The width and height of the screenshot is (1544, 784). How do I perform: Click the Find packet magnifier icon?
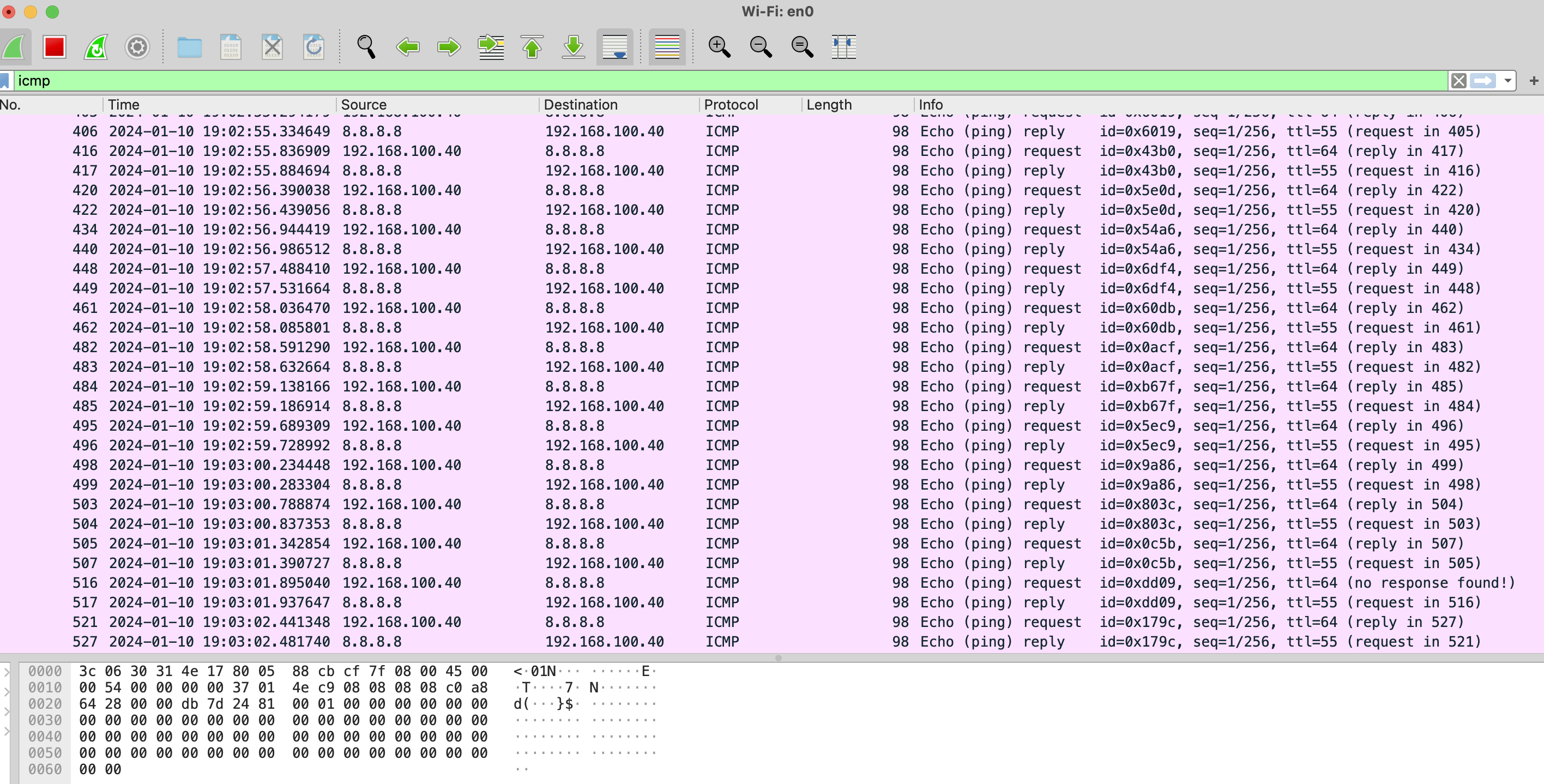pyautogui.click(x=366, y=47)
